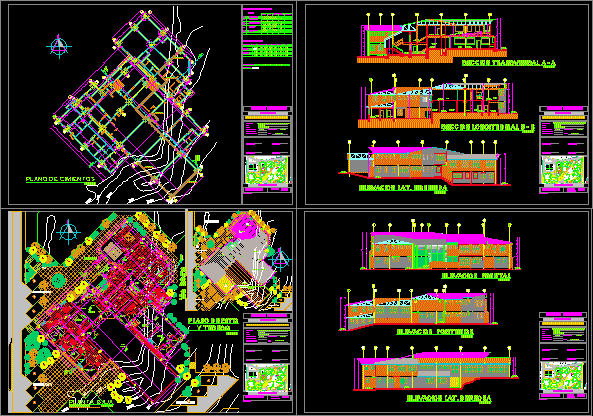Click the "SECCION LONGITUDINAL B-B" caption

pos(488,127)
